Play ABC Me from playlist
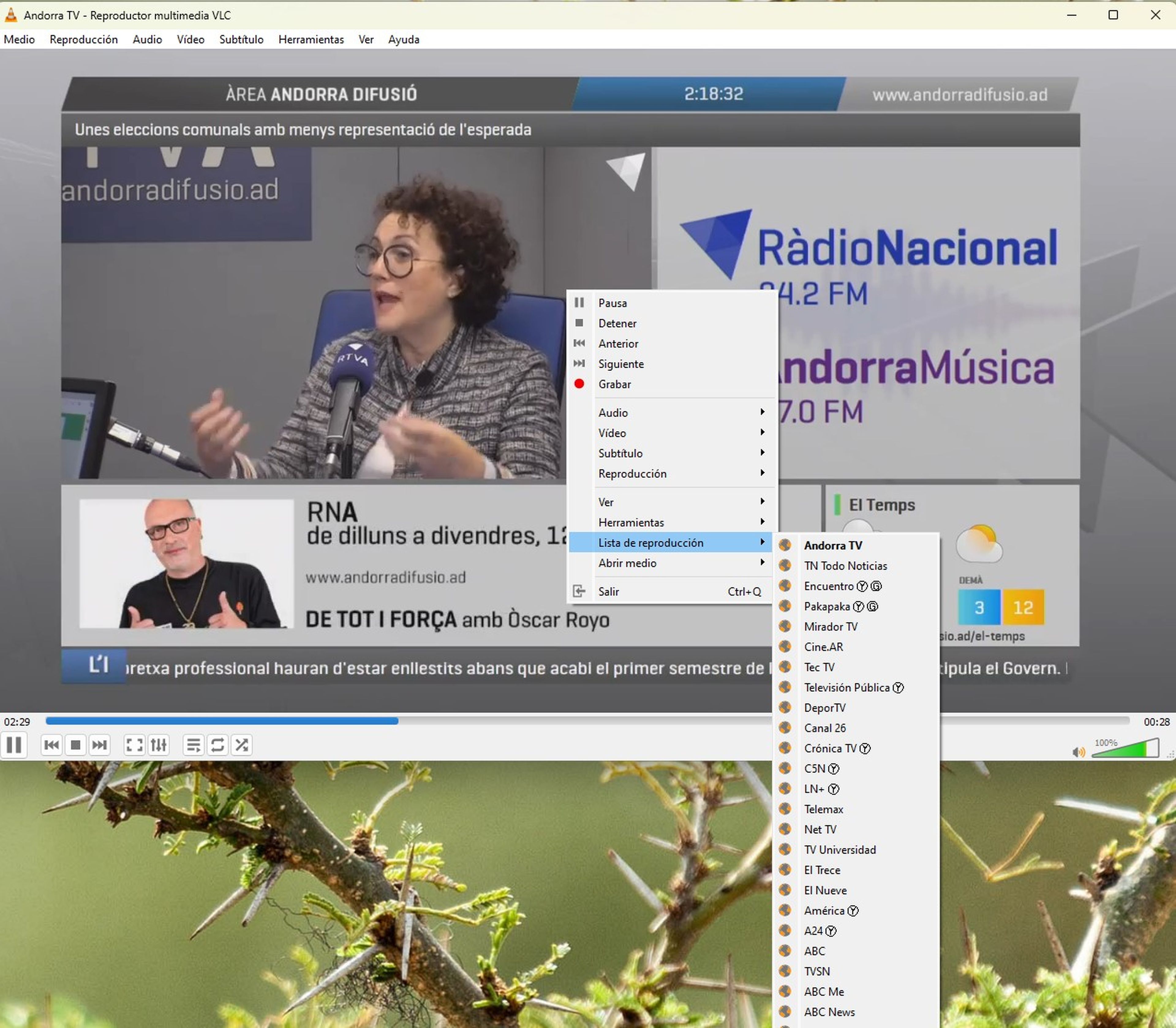Viewport: 1176px width, 1028px height. pyautogui.click(x=856, y=992)
